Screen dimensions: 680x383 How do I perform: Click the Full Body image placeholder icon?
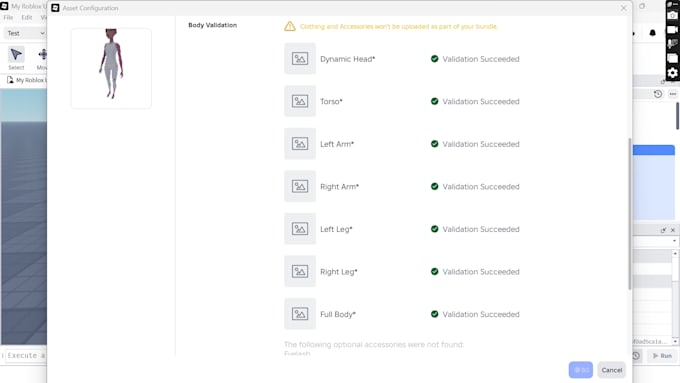pos(300,314)
